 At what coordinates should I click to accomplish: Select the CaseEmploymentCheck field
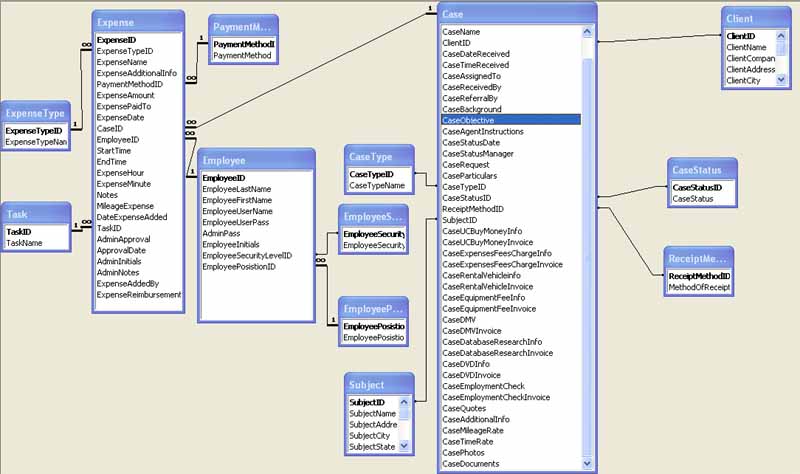pyautogui.click(x=483, y=386)
